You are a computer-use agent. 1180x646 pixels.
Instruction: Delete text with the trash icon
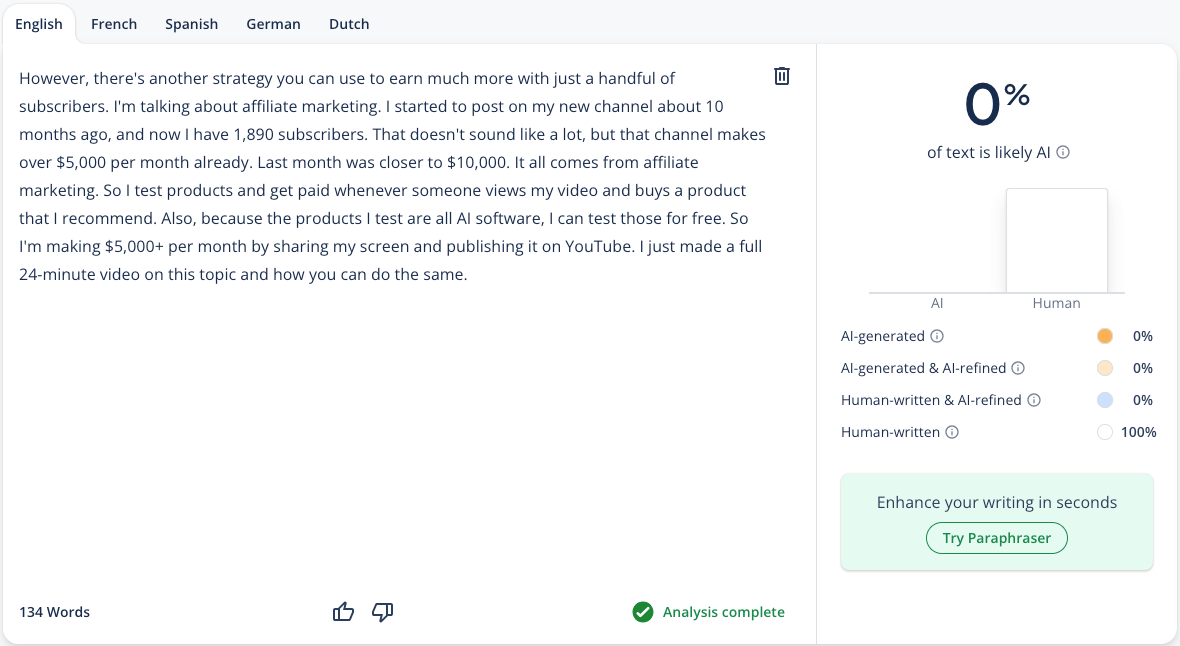[x=782, y=76]
